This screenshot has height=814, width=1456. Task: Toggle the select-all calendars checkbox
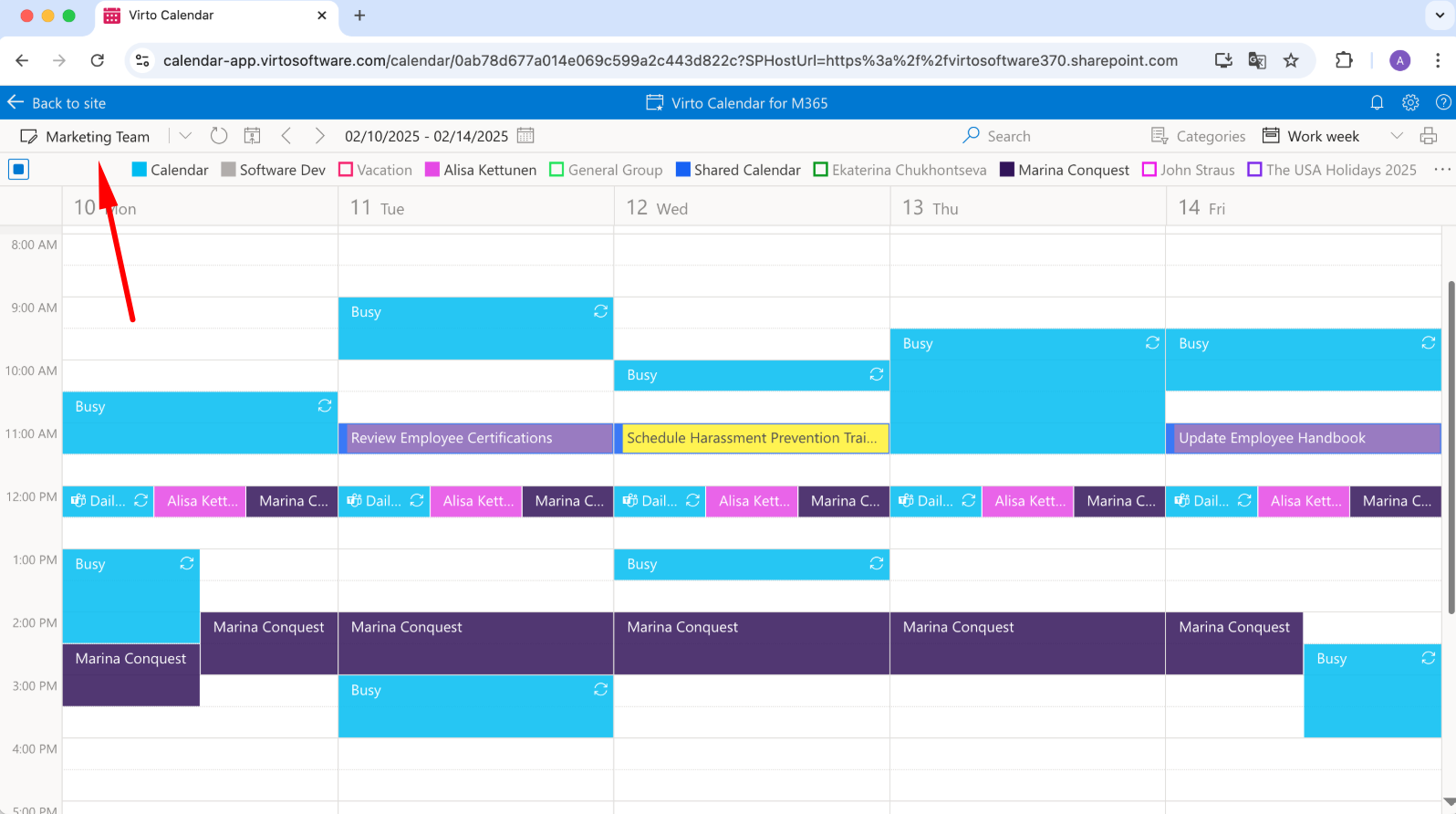pos(18,169)
